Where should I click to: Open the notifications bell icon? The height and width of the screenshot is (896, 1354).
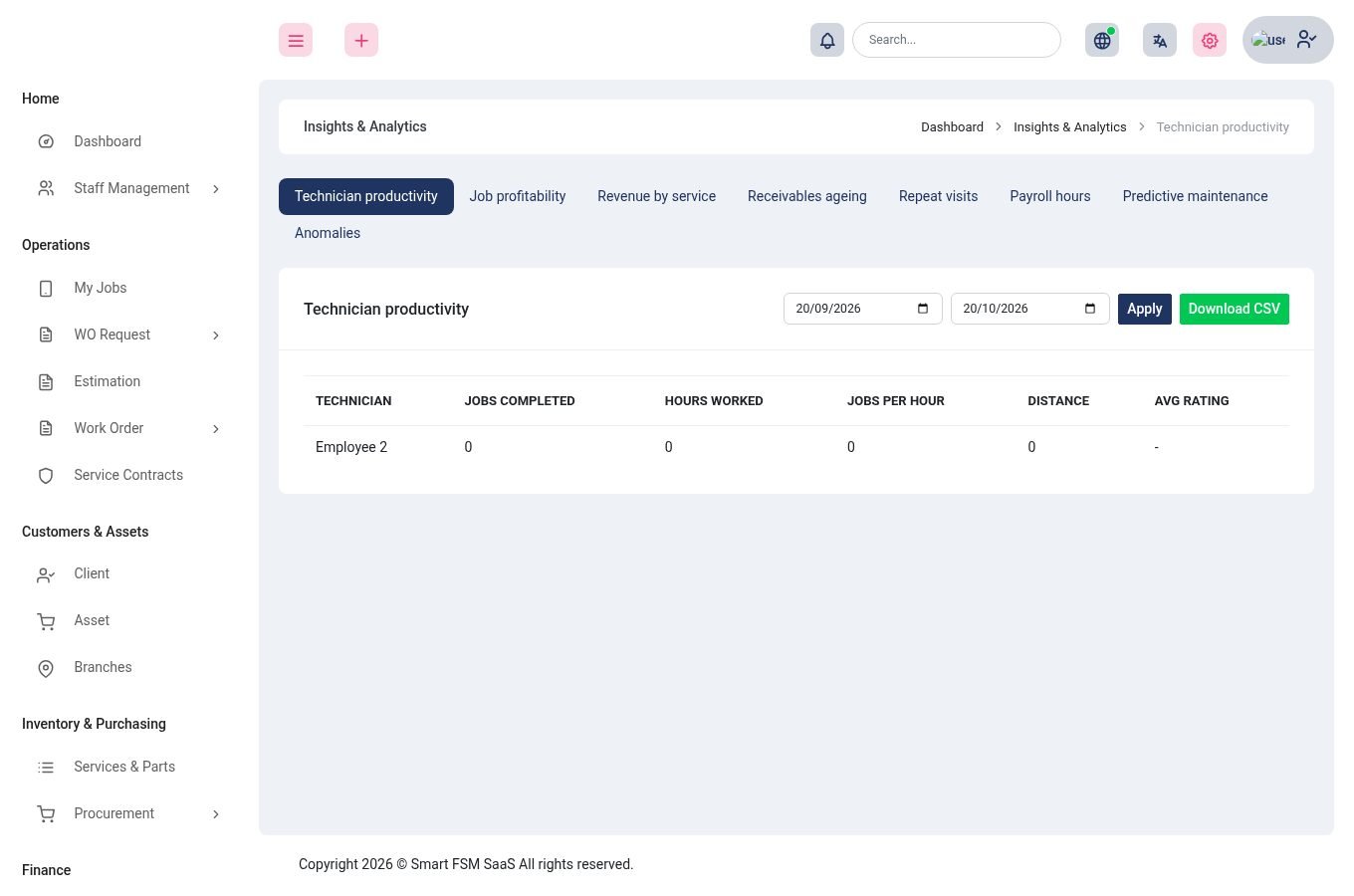click(827, 40)
